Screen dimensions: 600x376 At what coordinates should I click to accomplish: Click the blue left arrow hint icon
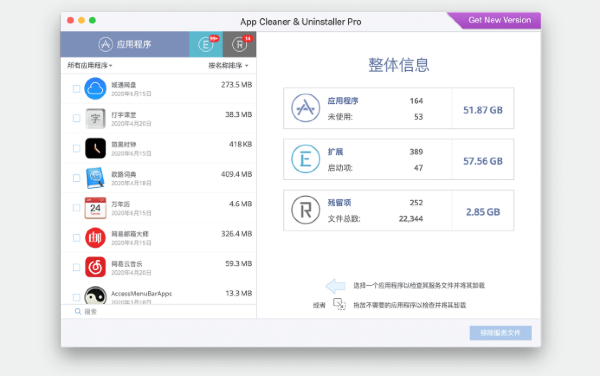coord(335,286)
